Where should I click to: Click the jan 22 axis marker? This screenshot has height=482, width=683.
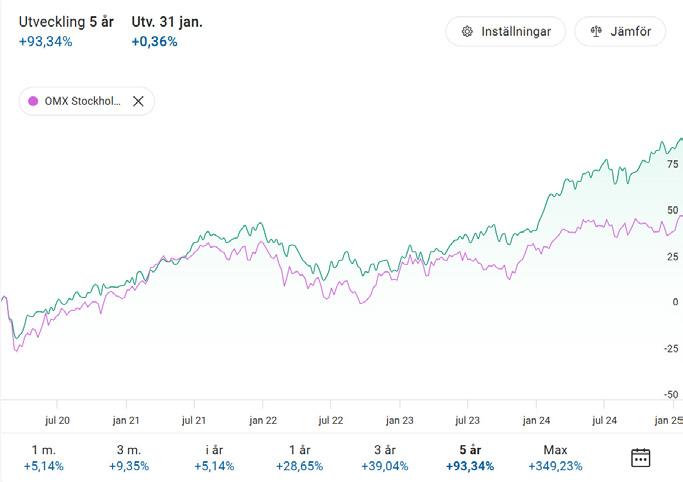coord(263,421)
